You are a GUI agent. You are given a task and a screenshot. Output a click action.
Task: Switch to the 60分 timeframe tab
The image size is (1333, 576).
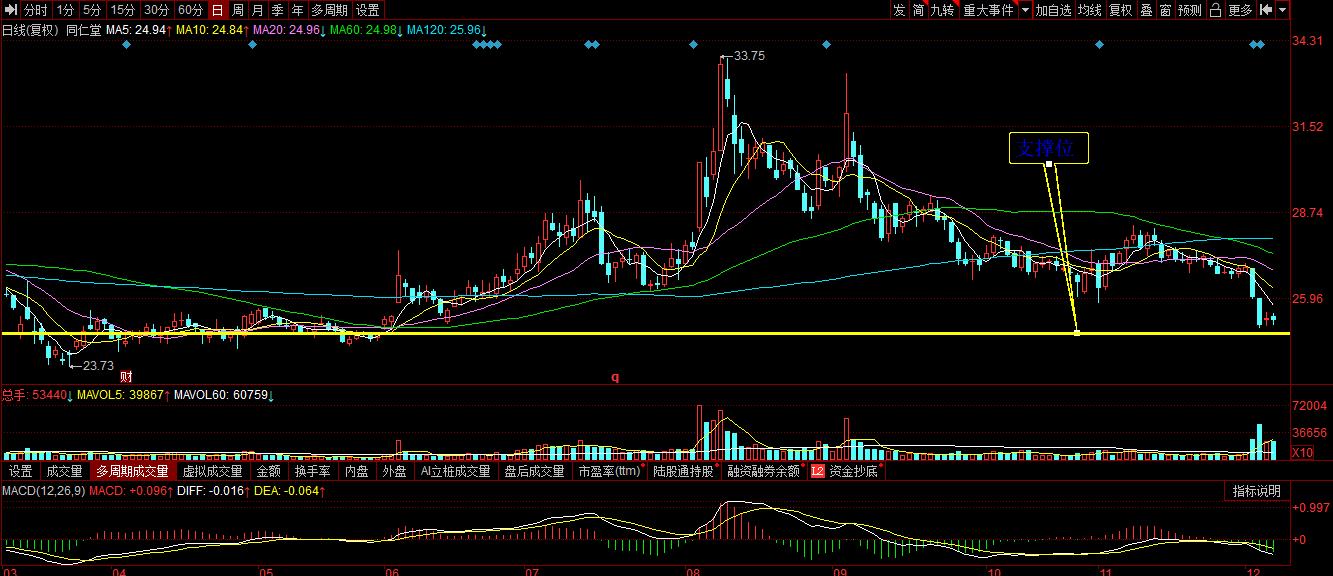pyautogui.click(x=190, y=10)
